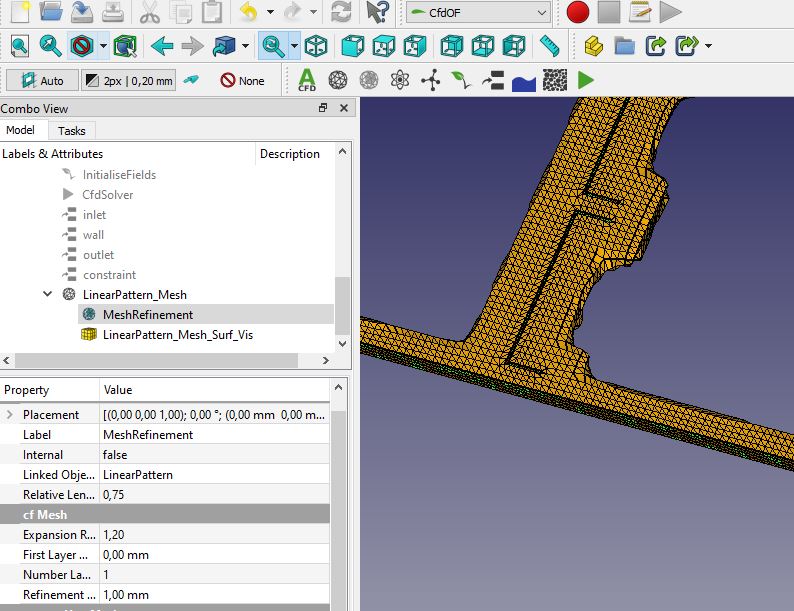The height and width of the screenshot is (611, 794).
Task: Toggle the bounding box view icon
Action: (x=125, y=46)
